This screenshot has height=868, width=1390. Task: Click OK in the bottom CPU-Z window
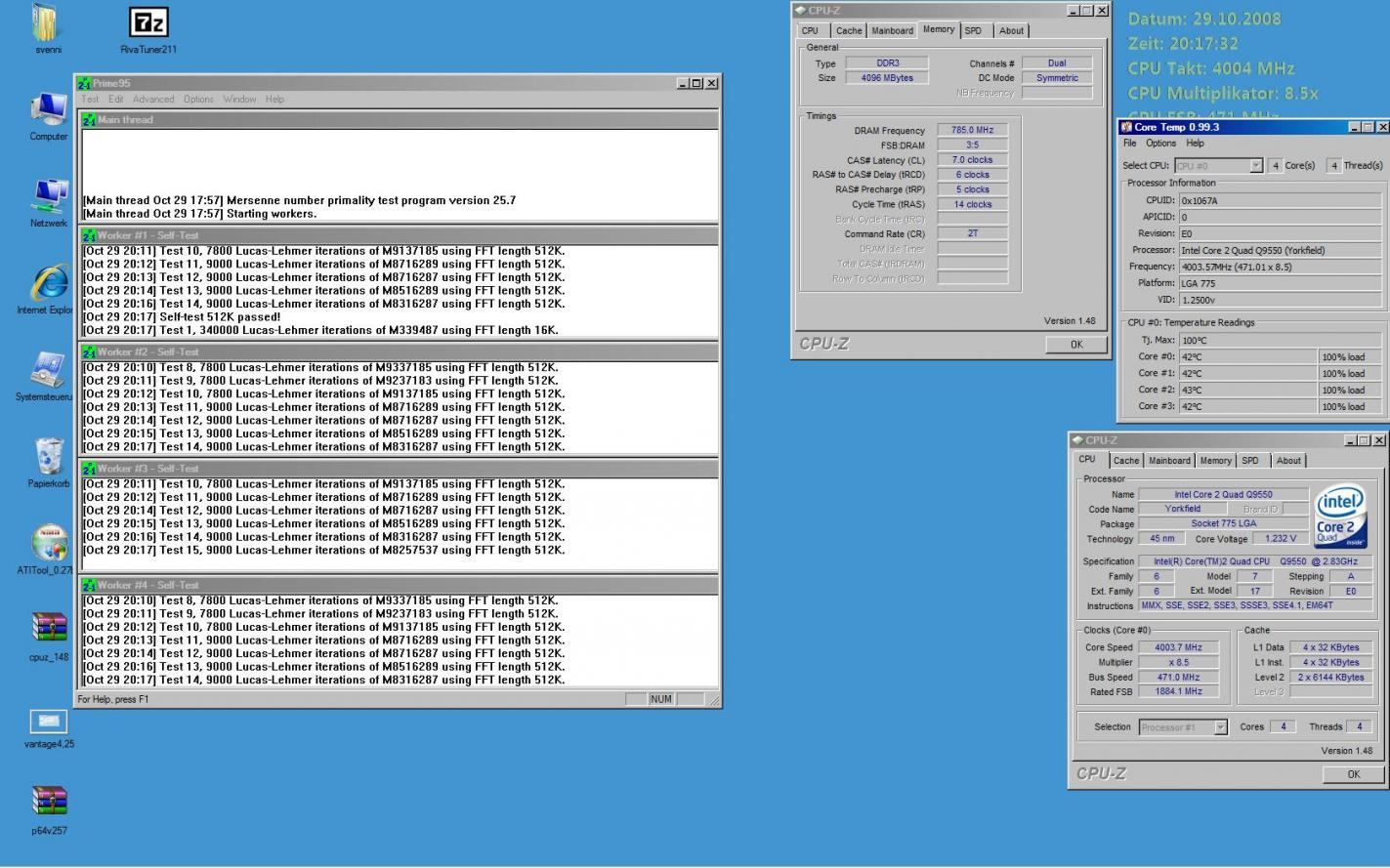click(x=1353, y=774)
